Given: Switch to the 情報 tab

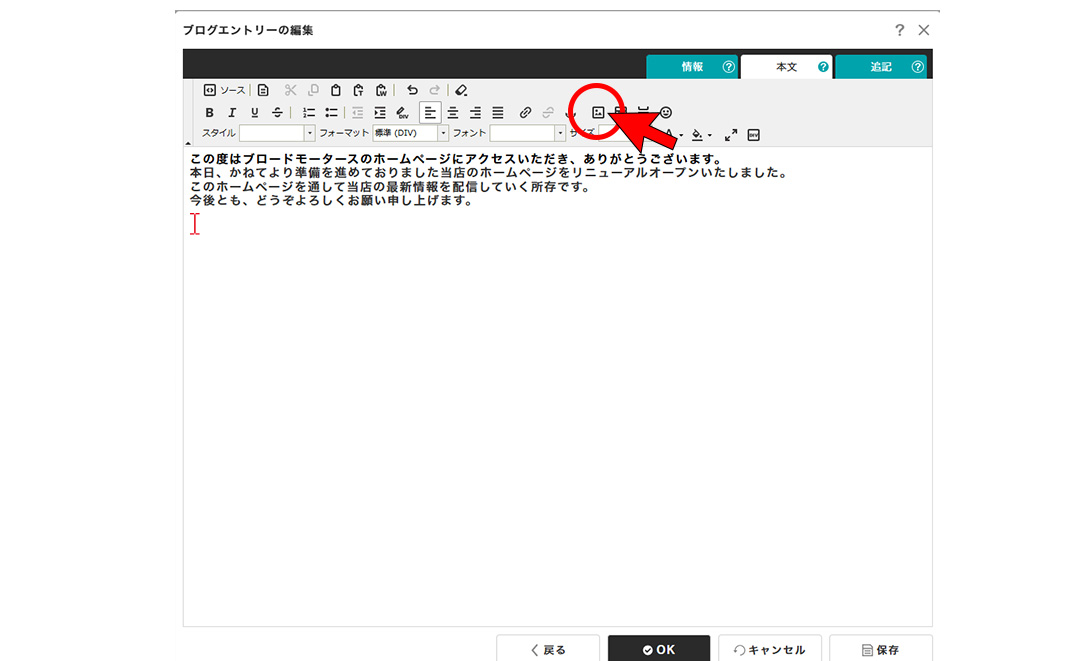Looking at the screenshot, I should coord(693,67).
